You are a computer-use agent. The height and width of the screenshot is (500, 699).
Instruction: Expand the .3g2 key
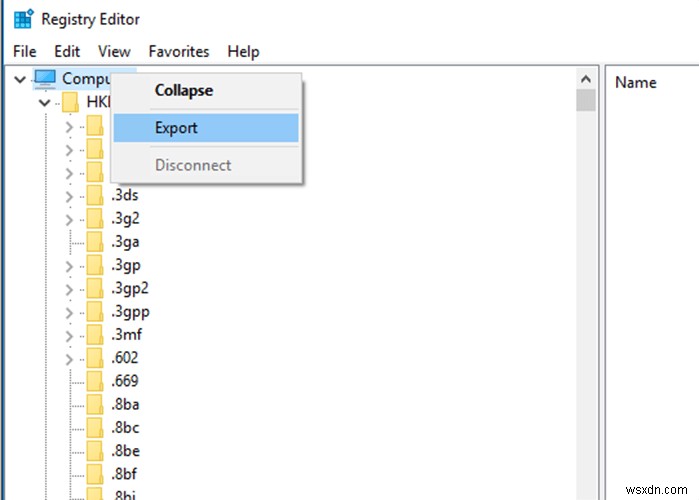coord(69,219)
